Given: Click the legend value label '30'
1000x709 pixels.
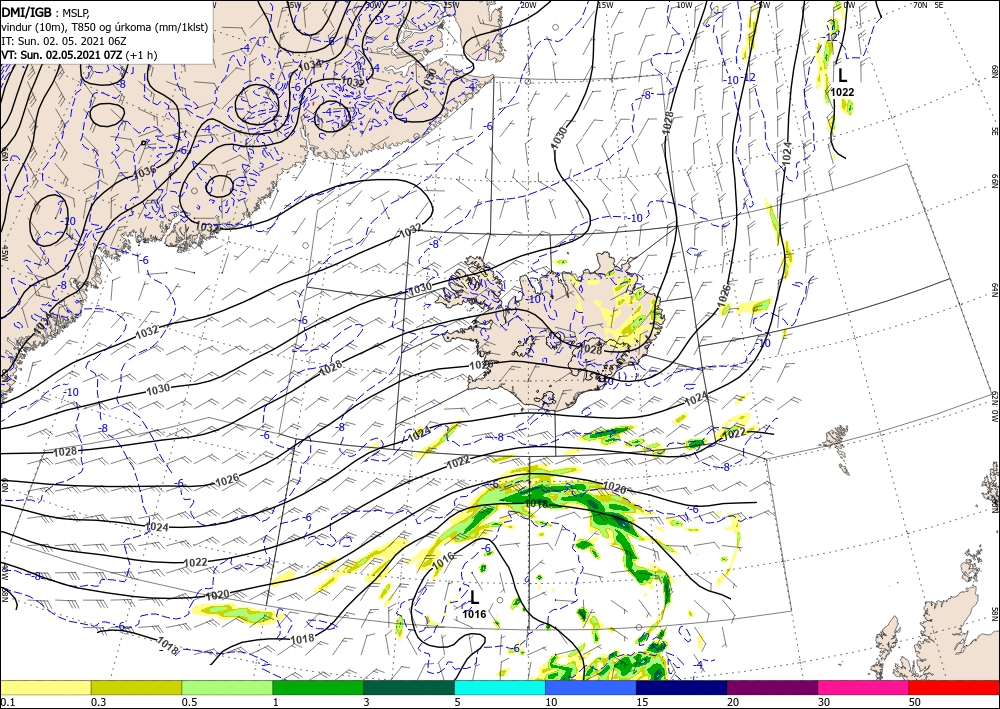Looking at the screenshot, I should click(823, 702).
